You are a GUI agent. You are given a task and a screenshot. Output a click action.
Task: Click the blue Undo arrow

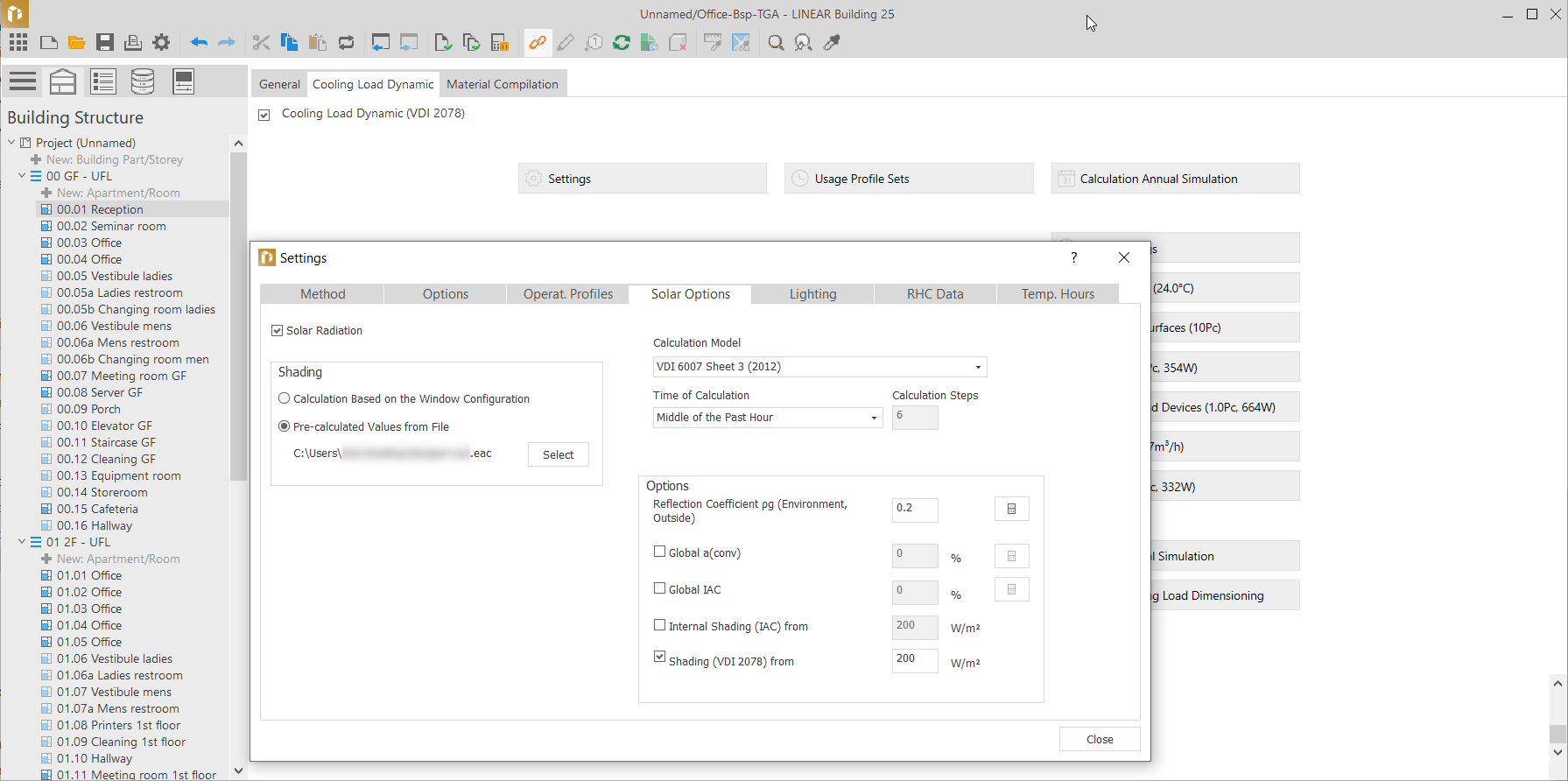(x=199, y=42)
